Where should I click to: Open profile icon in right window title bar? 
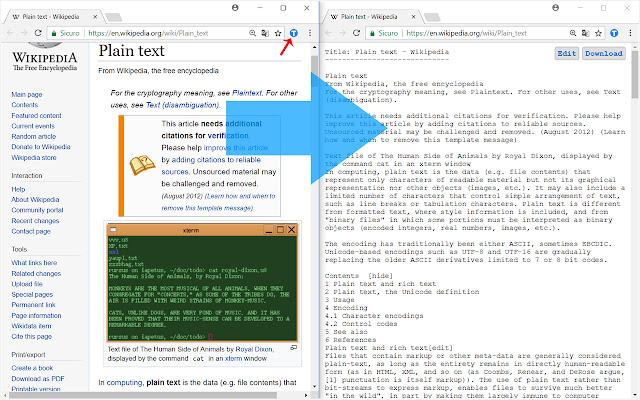point(556,8)
